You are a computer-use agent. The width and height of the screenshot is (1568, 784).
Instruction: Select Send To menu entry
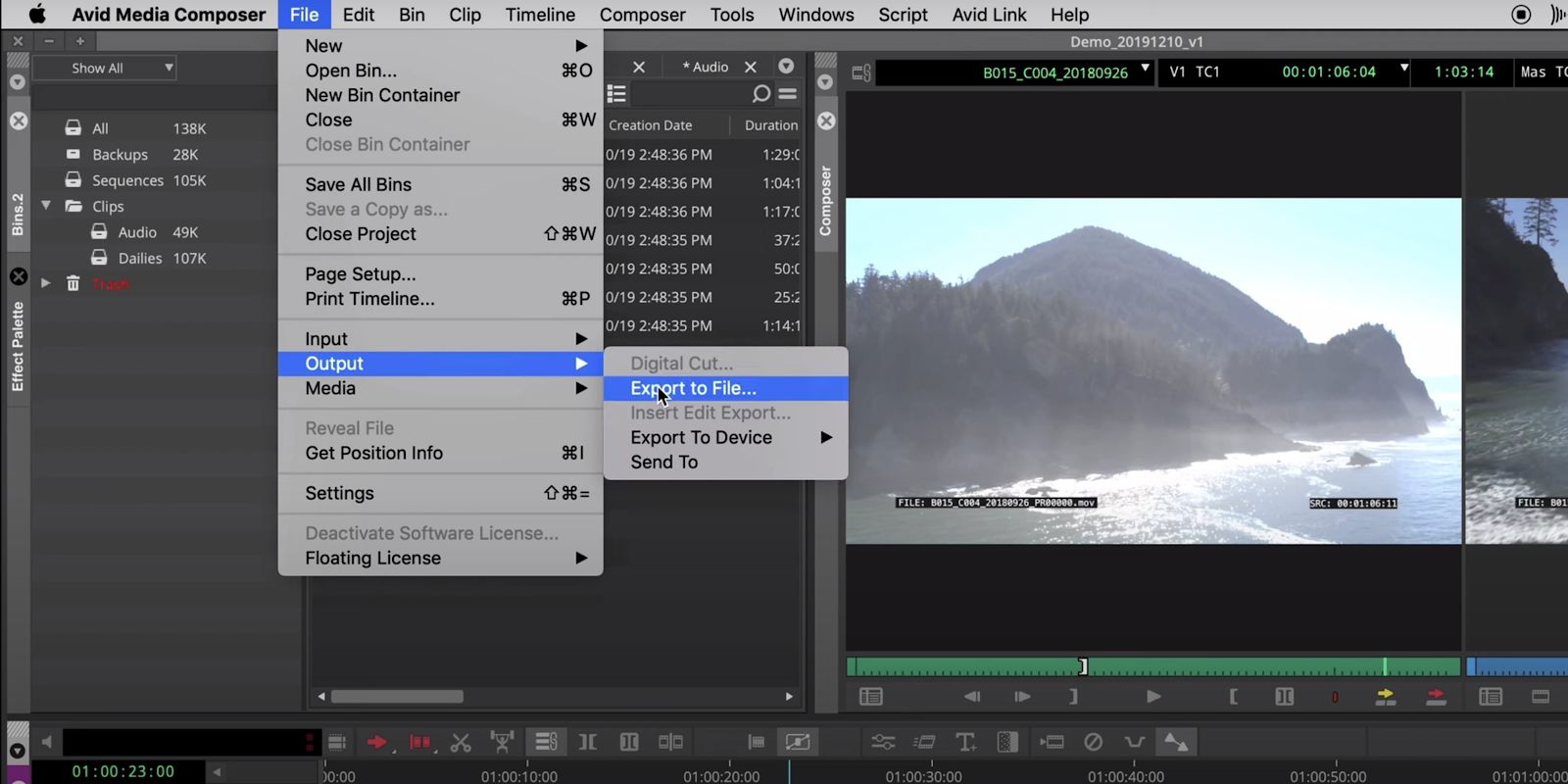[726, 463]
